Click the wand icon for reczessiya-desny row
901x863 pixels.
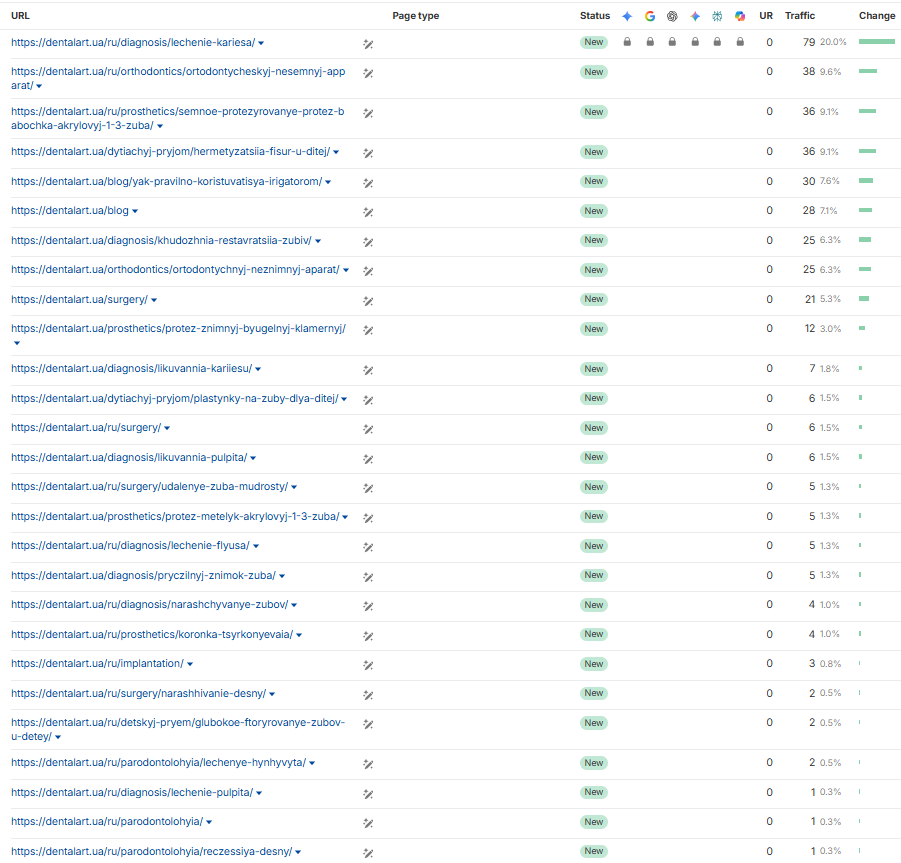pos(368,853)
